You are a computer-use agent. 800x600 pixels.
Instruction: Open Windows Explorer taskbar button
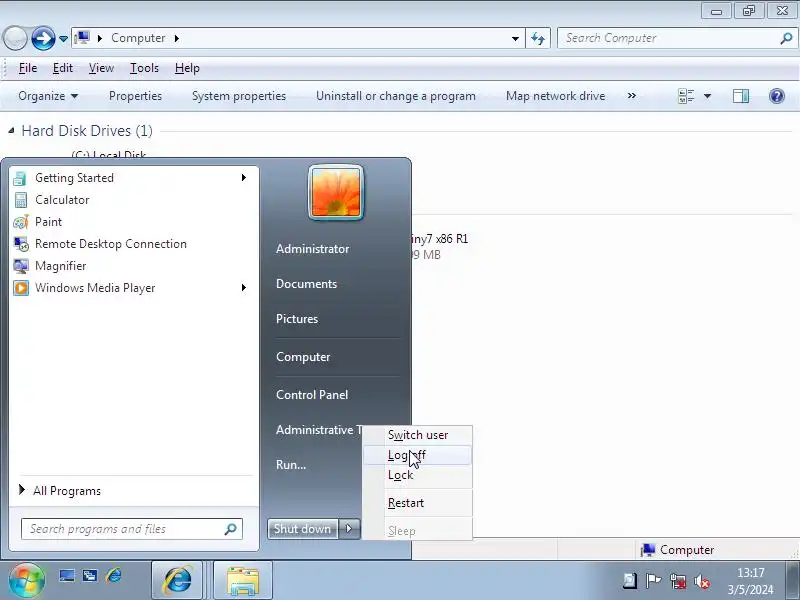point(243,580)
